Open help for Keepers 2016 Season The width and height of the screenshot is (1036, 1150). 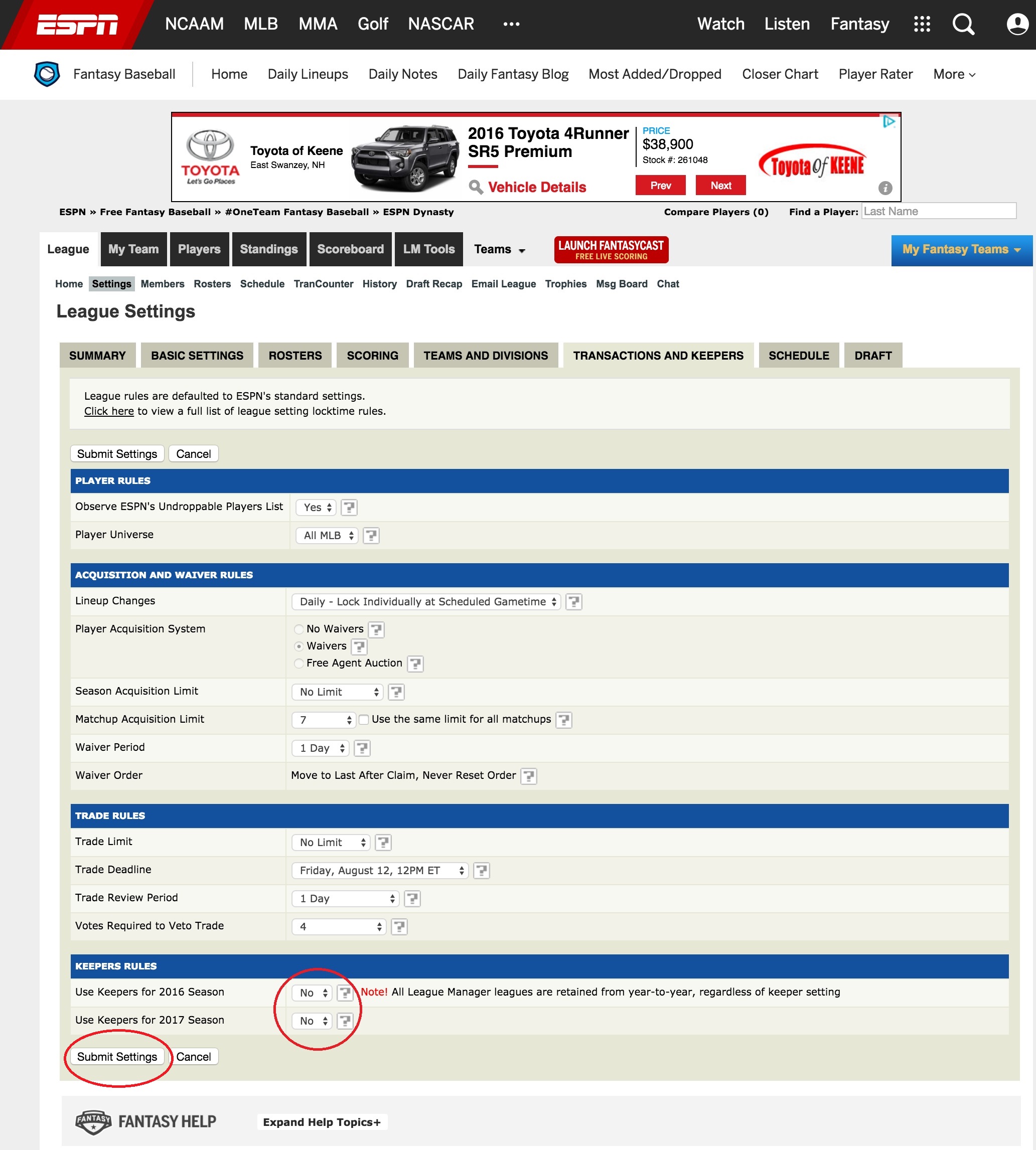pos(345,993)
